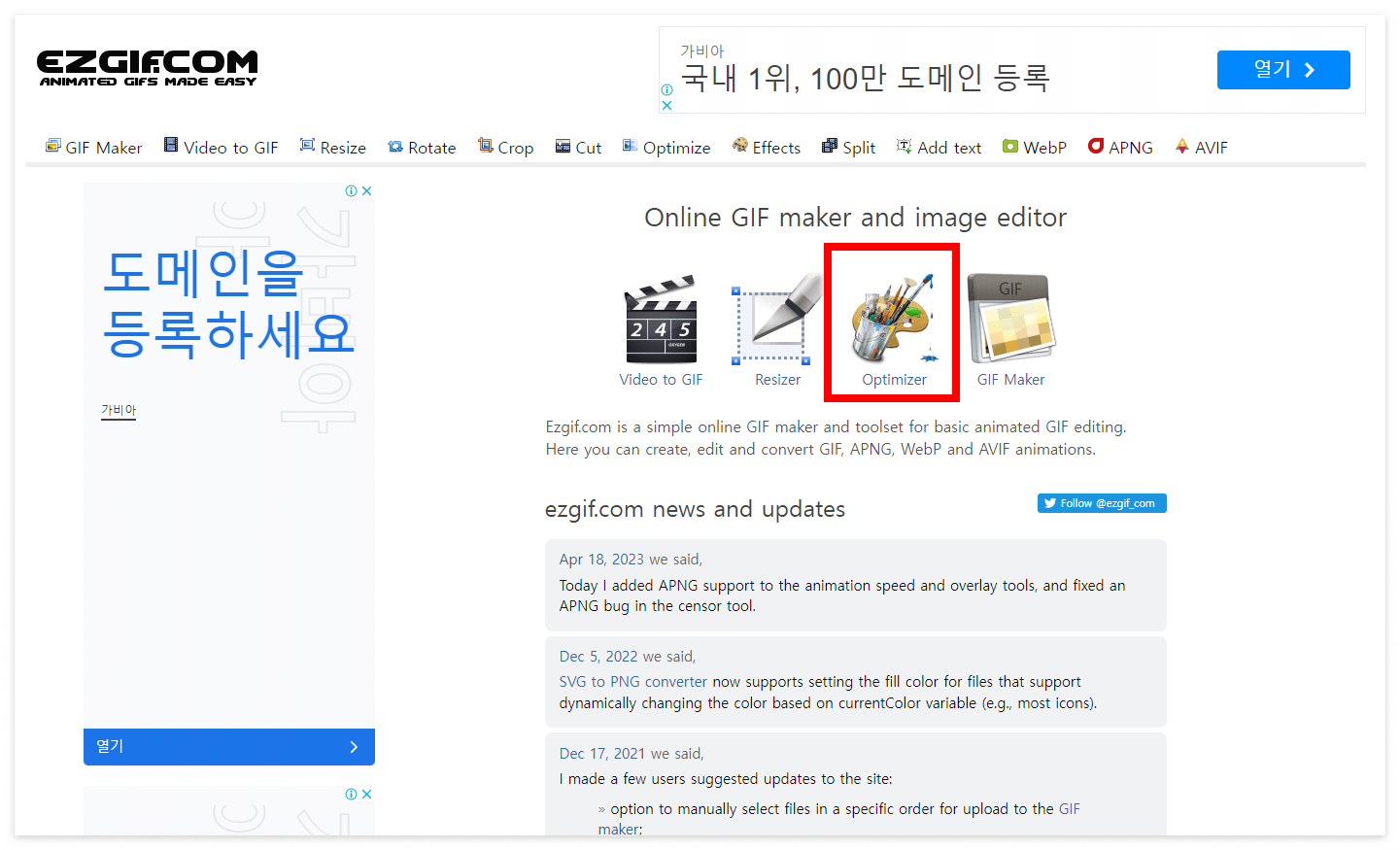This screenshot has width=1400, height=850.
Task: Click the Optimize icon in the nav bar
Action: point(630,146)
